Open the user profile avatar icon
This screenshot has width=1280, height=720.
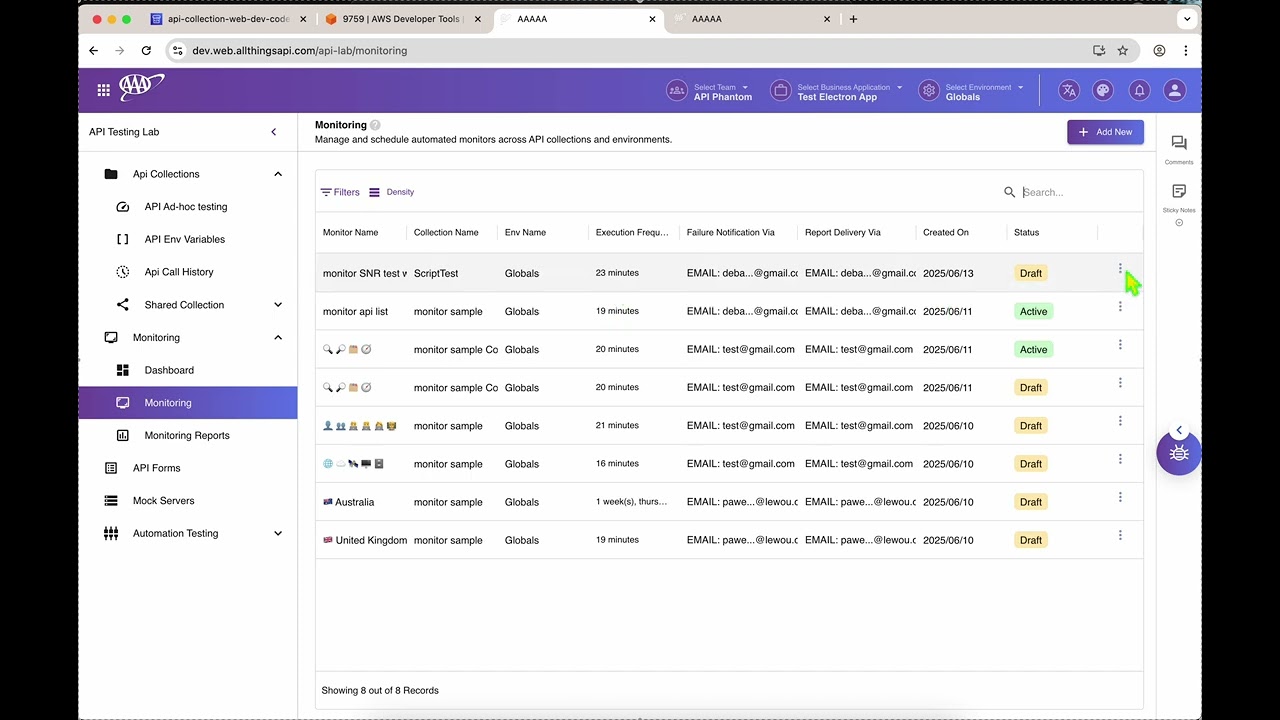pyautogui.click(x=1174, y=90)
